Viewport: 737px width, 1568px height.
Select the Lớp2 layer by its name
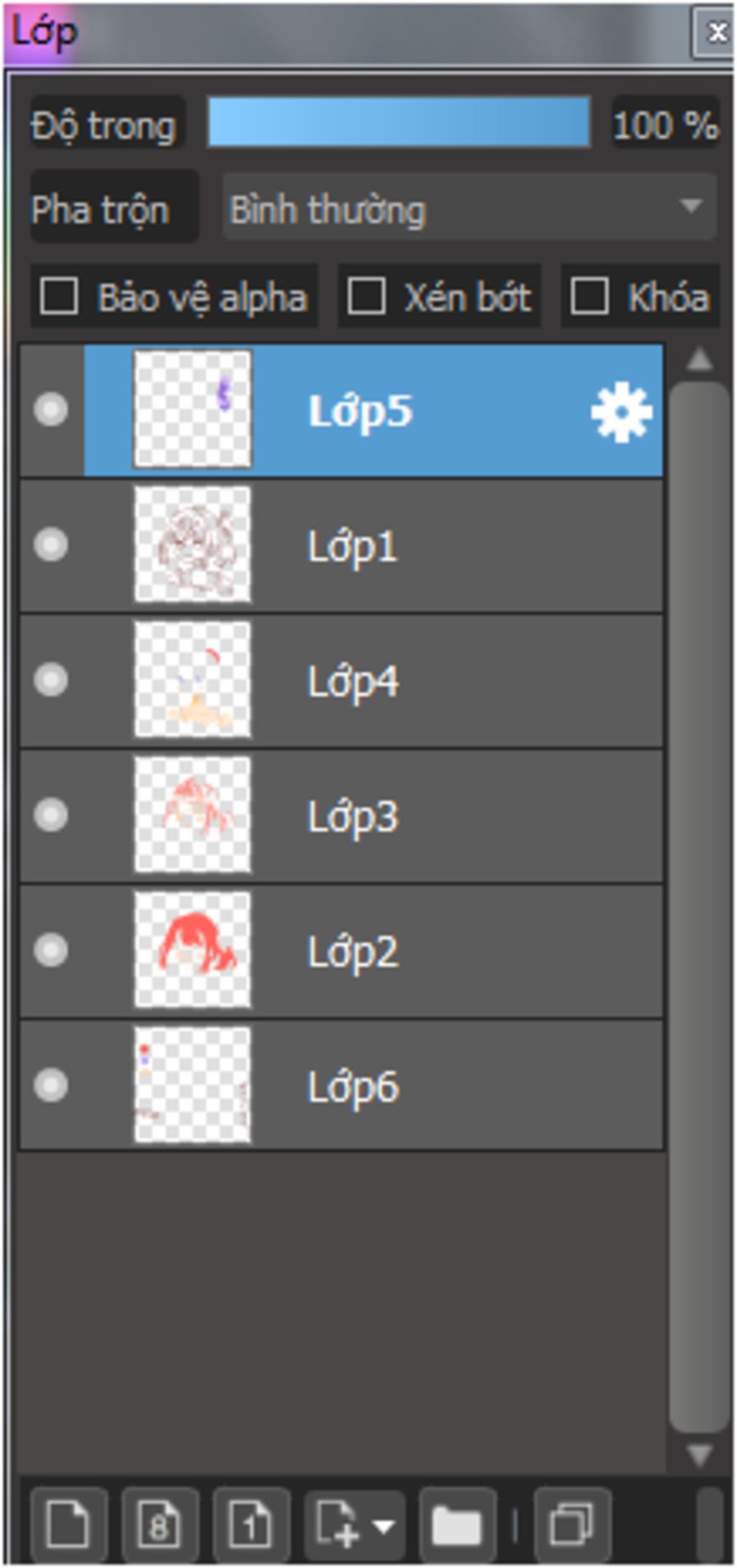(x=353, y=952)
